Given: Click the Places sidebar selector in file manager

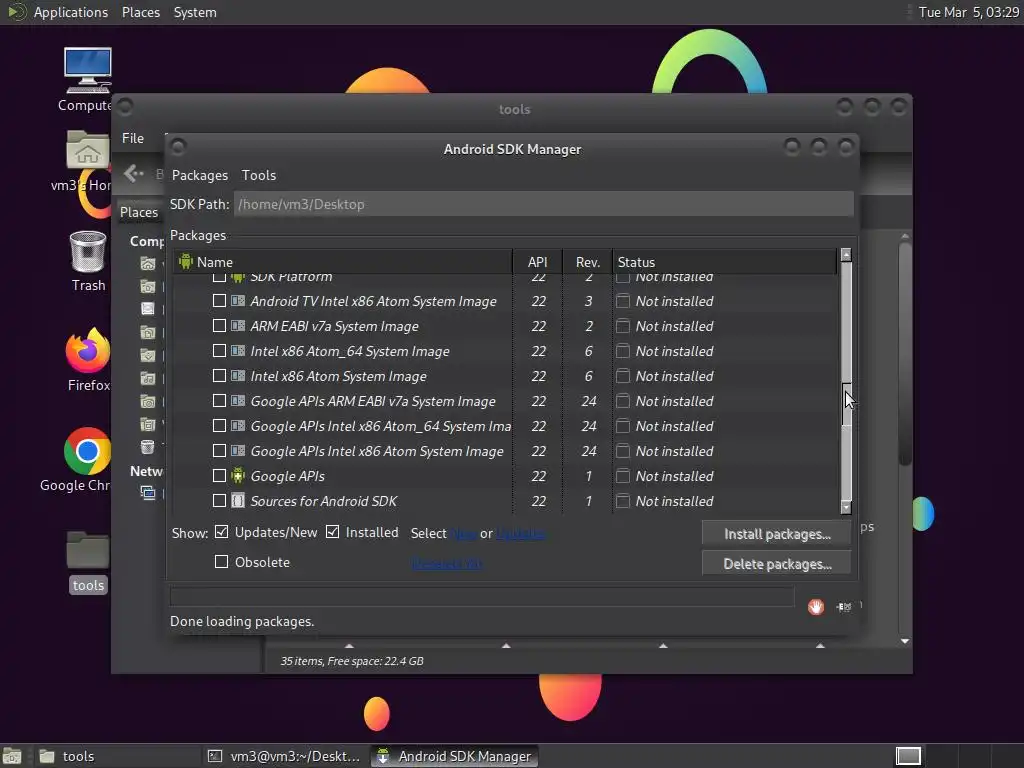Looking at the screenshot, I should [139, 212].
